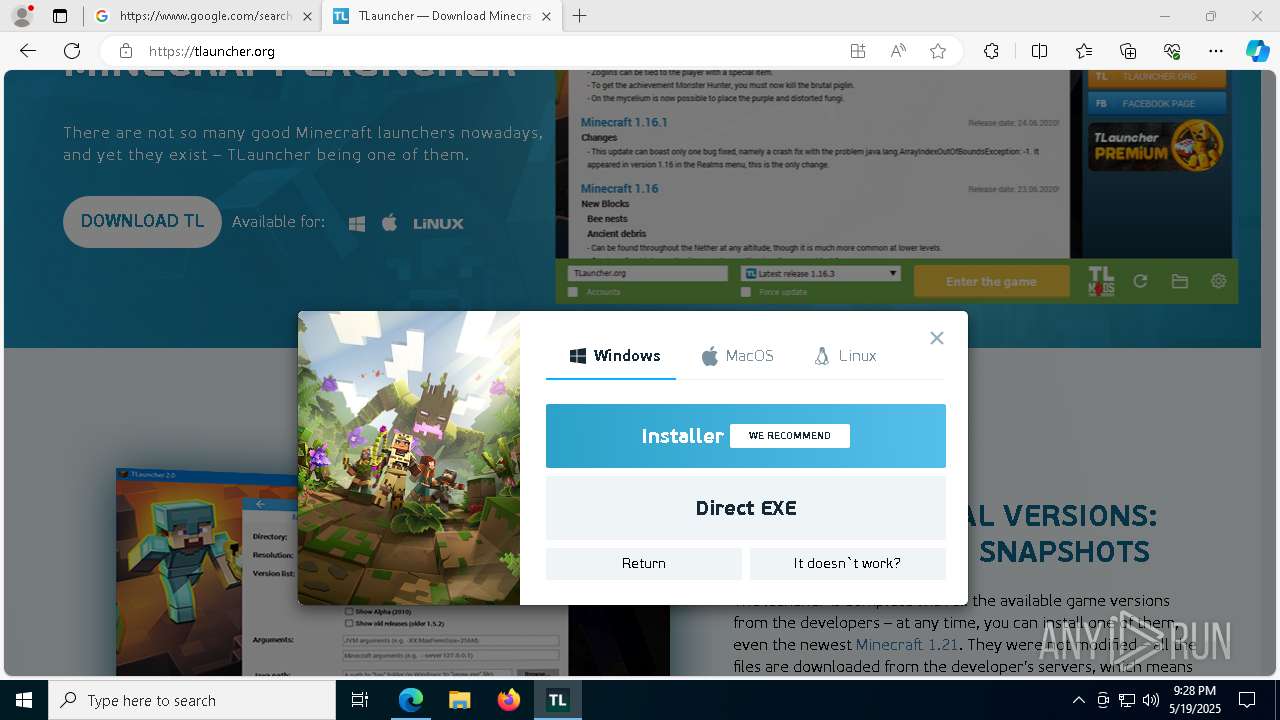Refresh the page in Edge

[x=72, y=51]
